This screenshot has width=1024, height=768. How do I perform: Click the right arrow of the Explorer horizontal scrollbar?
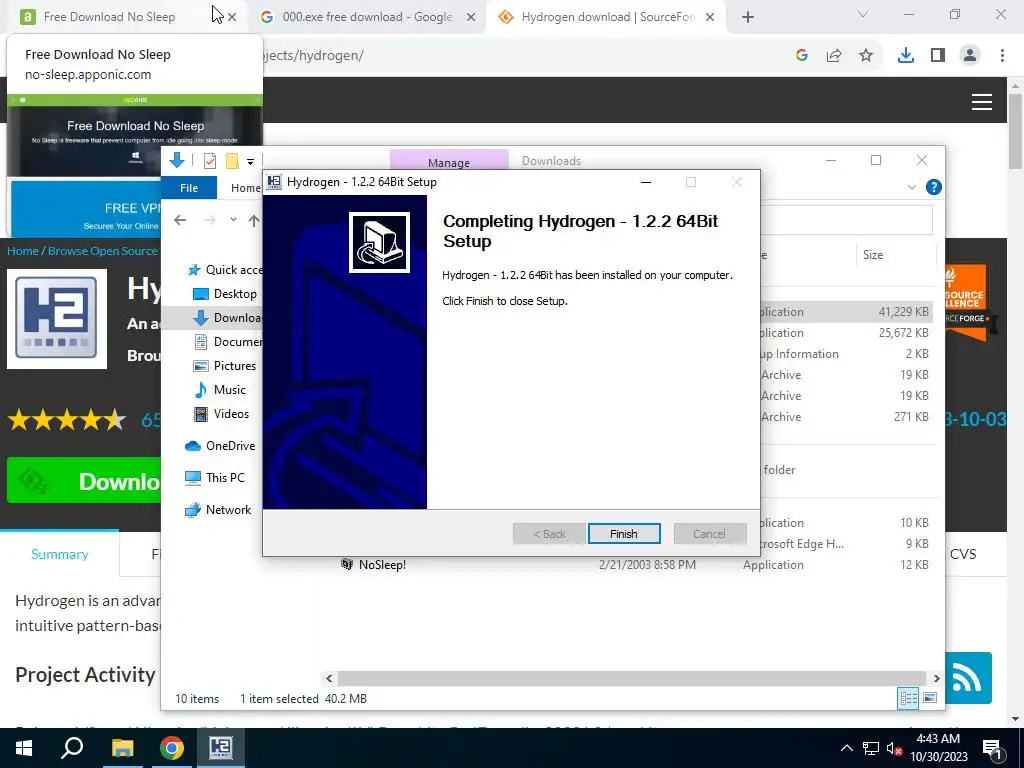(936, 678)
